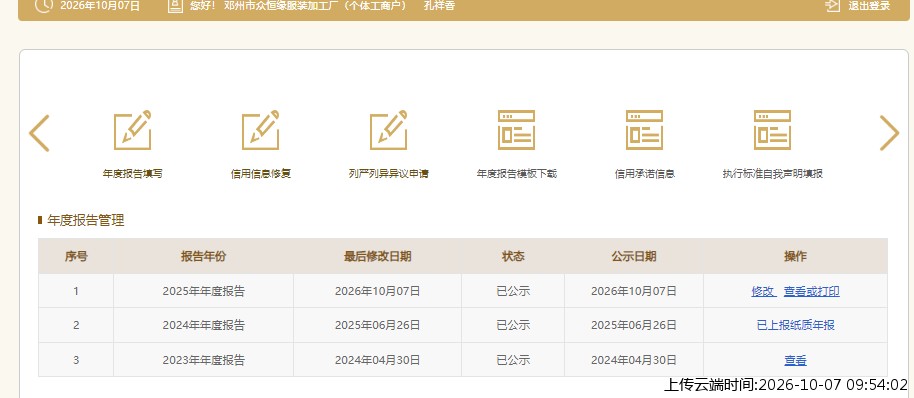Image resolution: width=914 pixels, height=398 pixels.
Task: Select the 年度报告模板下载 label
Action: tap(516, 174)
